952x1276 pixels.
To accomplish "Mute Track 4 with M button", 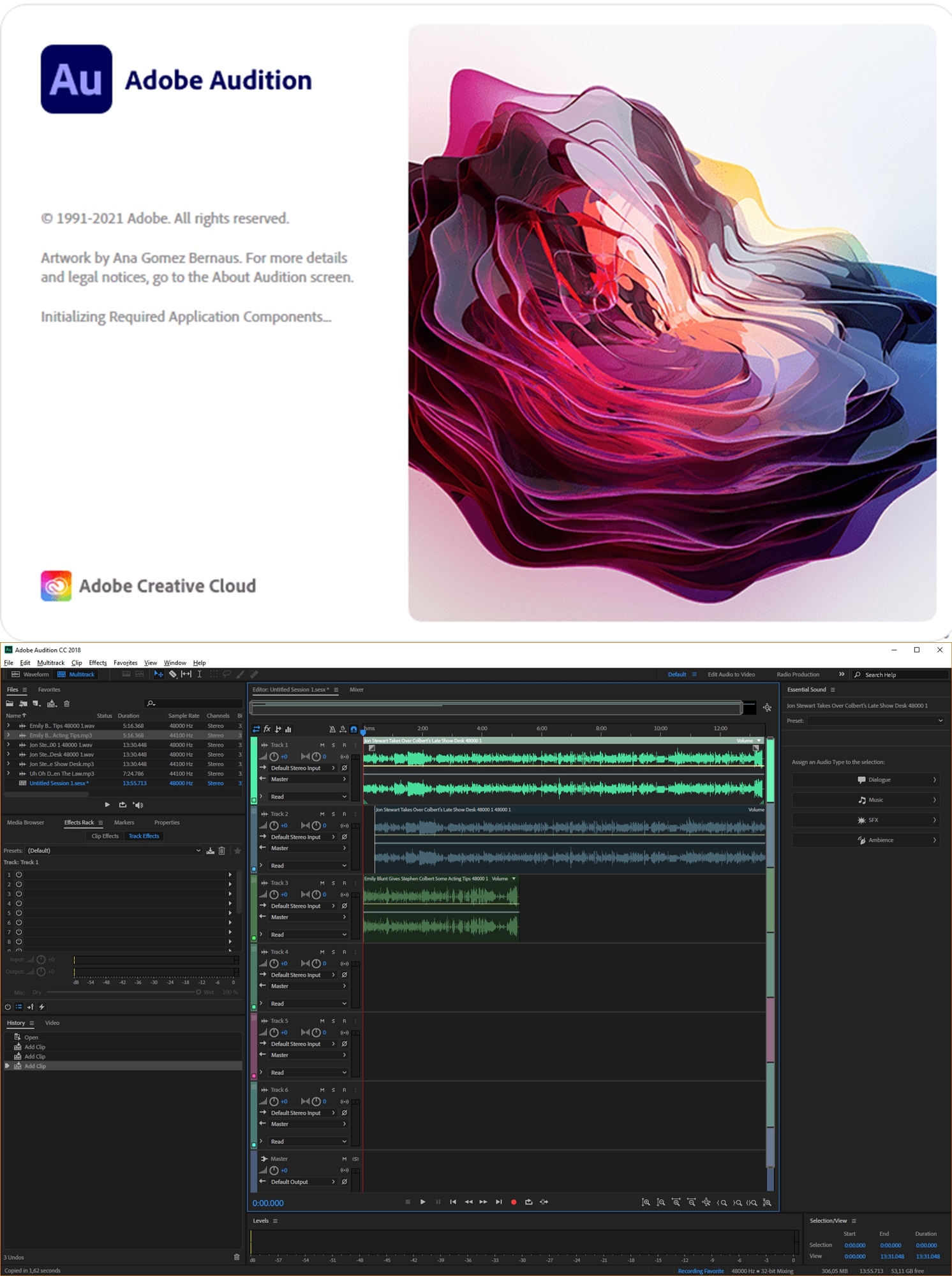I will click(x=322, y=952).
